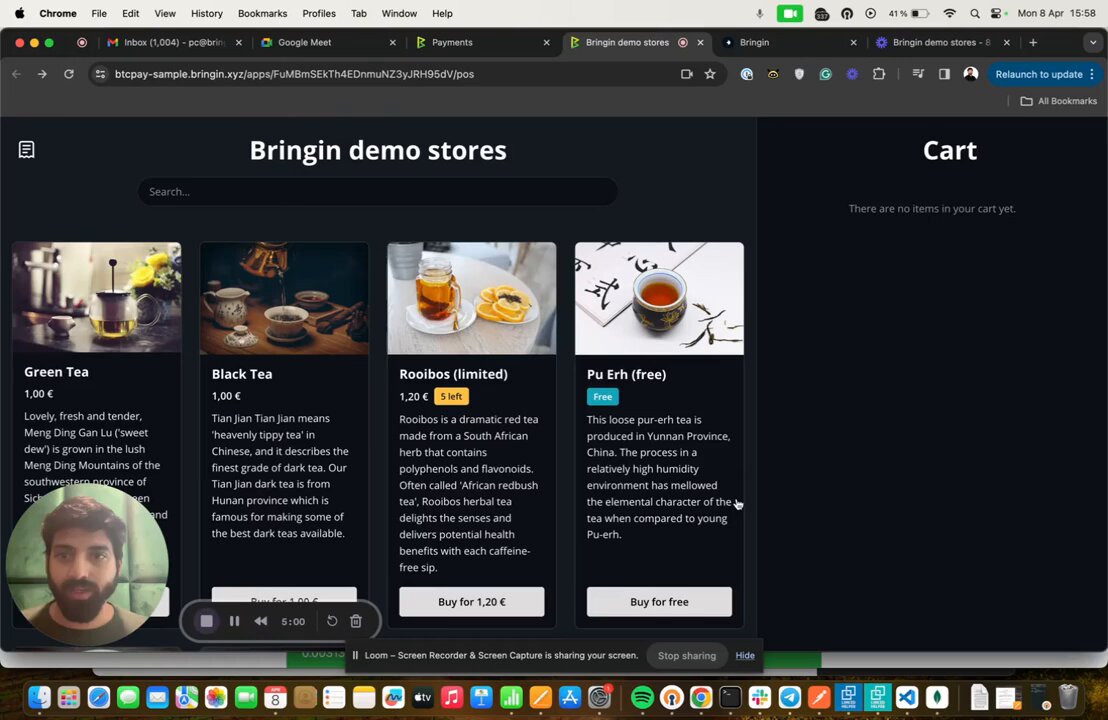This screenshot has height=720, width=1108.
Task: Open Telegram from the Dock
Action: pyautogui.click(x=789, y=698)
